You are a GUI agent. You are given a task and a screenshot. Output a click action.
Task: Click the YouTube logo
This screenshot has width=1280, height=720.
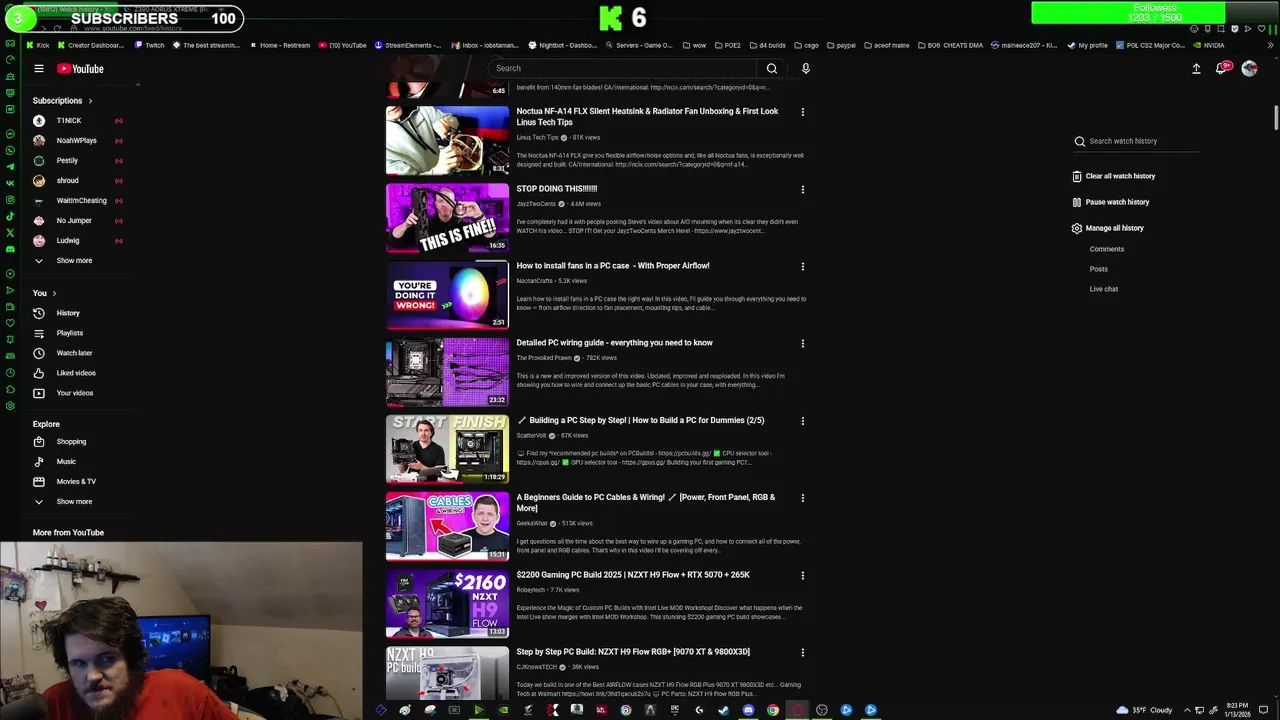click(x=80, y=69)
